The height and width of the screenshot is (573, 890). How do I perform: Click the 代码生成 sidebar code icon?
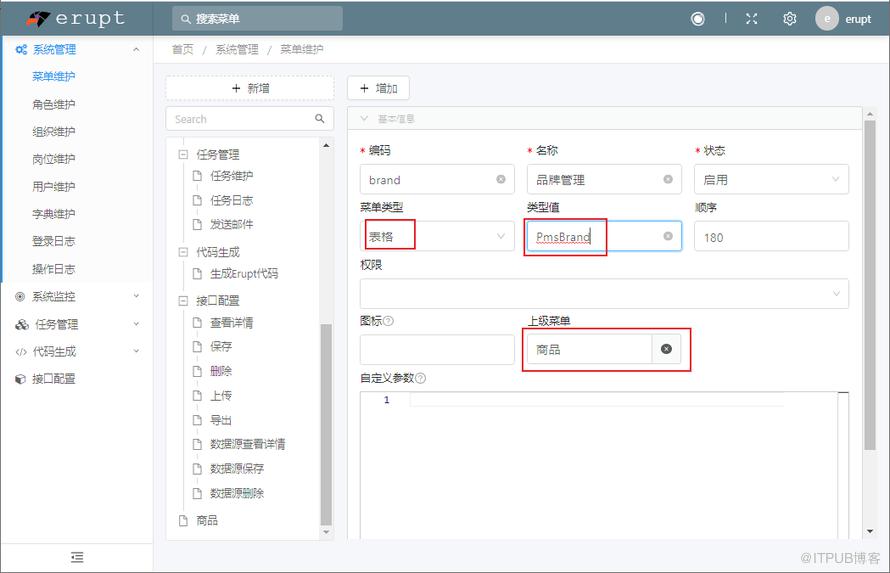pos(21,352)
